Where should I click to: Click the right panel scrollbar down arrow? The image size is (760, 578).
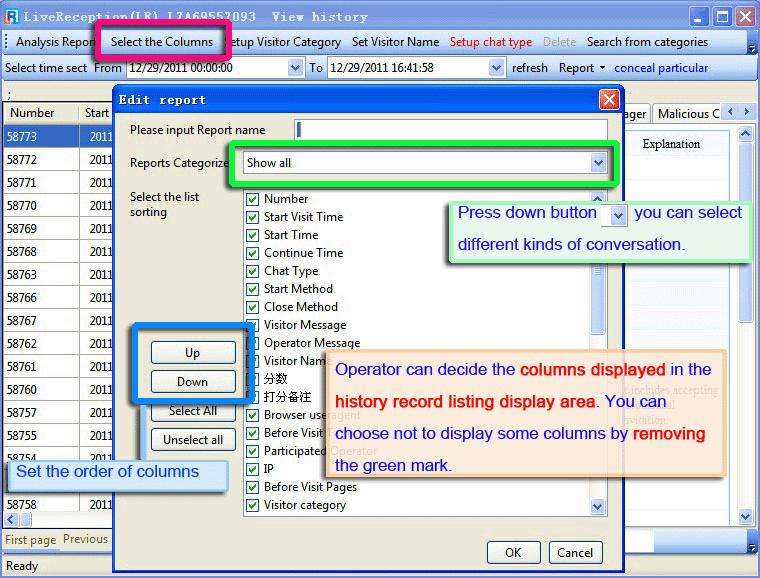click(x=745, y=516)
